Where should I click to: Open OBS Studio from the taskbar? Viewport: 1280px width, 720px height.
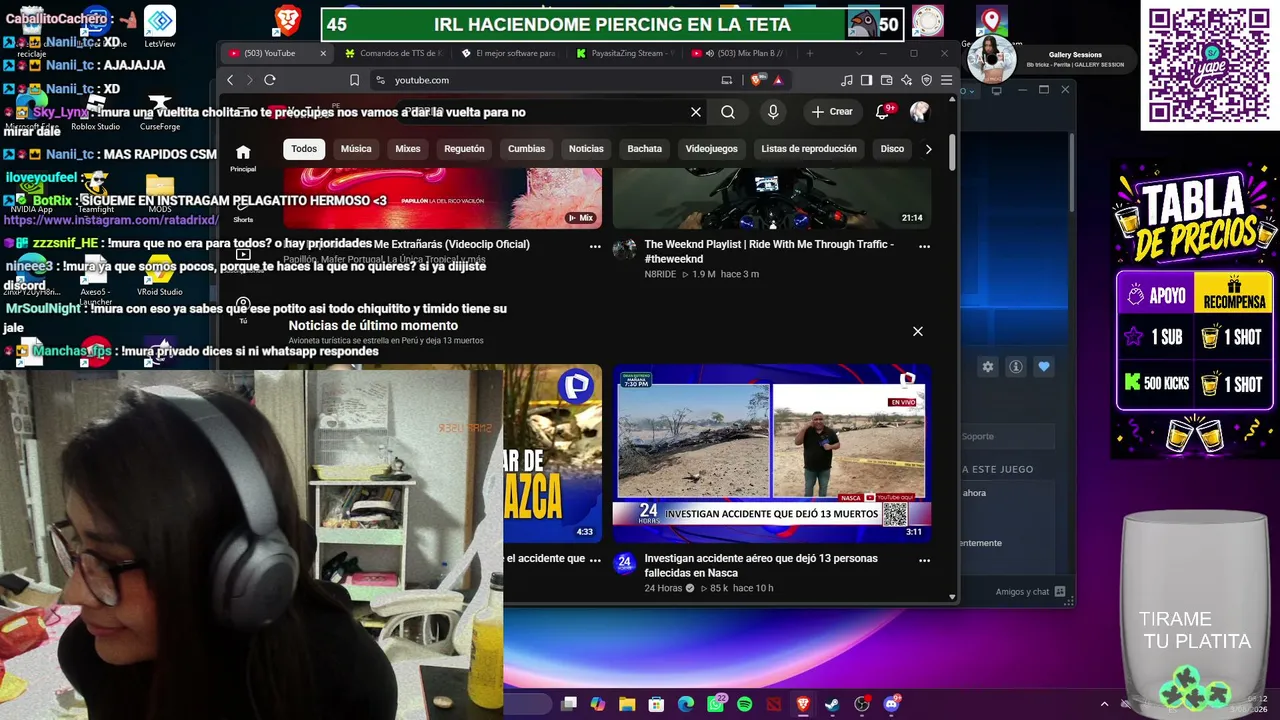click(x=862, y=704)
